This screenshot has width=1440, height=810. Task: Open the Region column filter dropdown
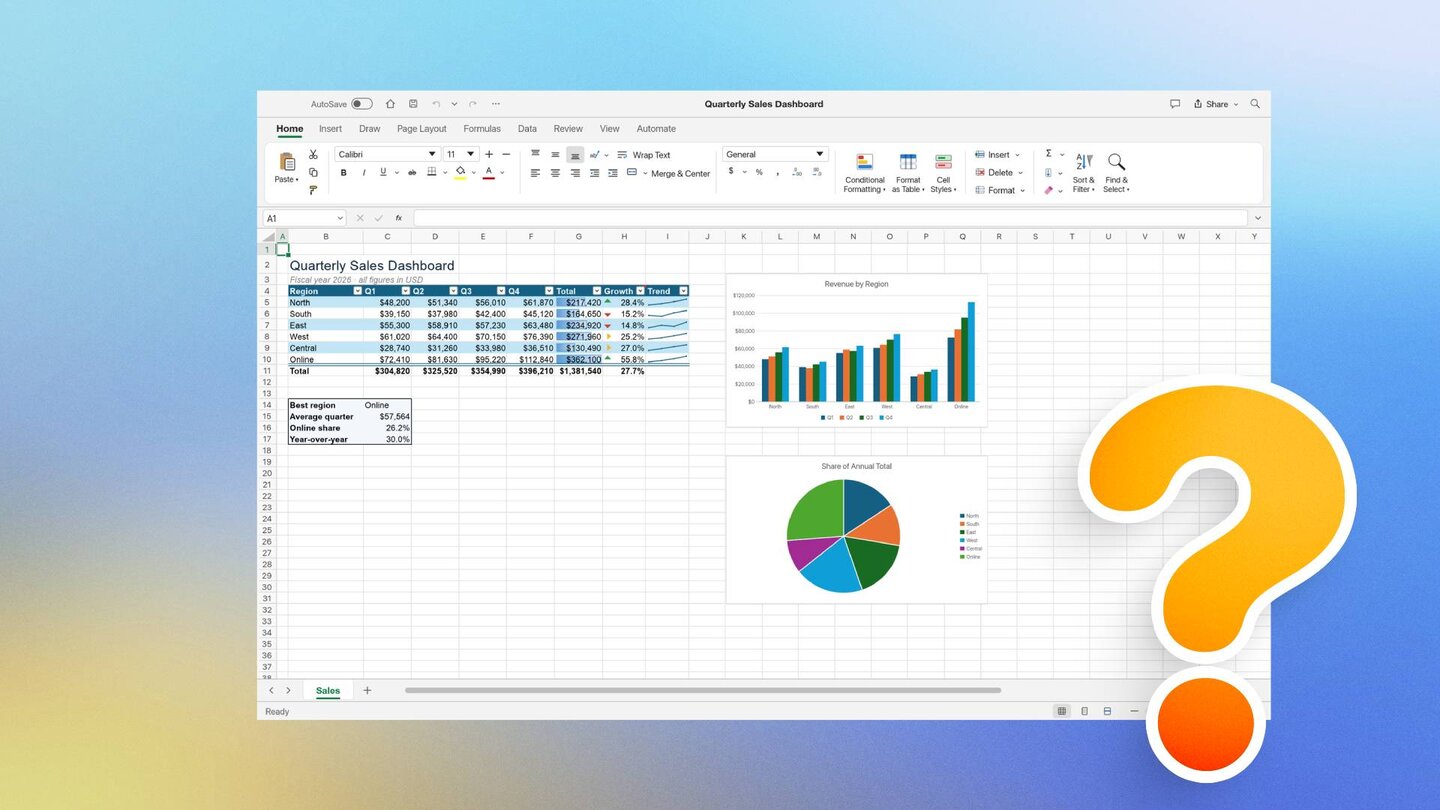click(x=357, y=291)
